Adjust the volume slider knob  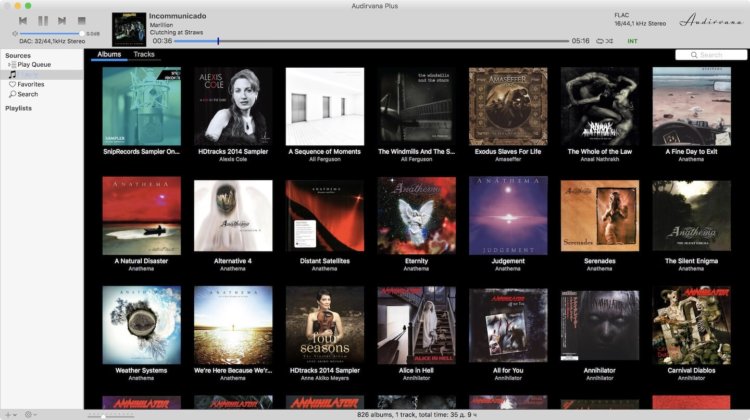pos(82,33)
